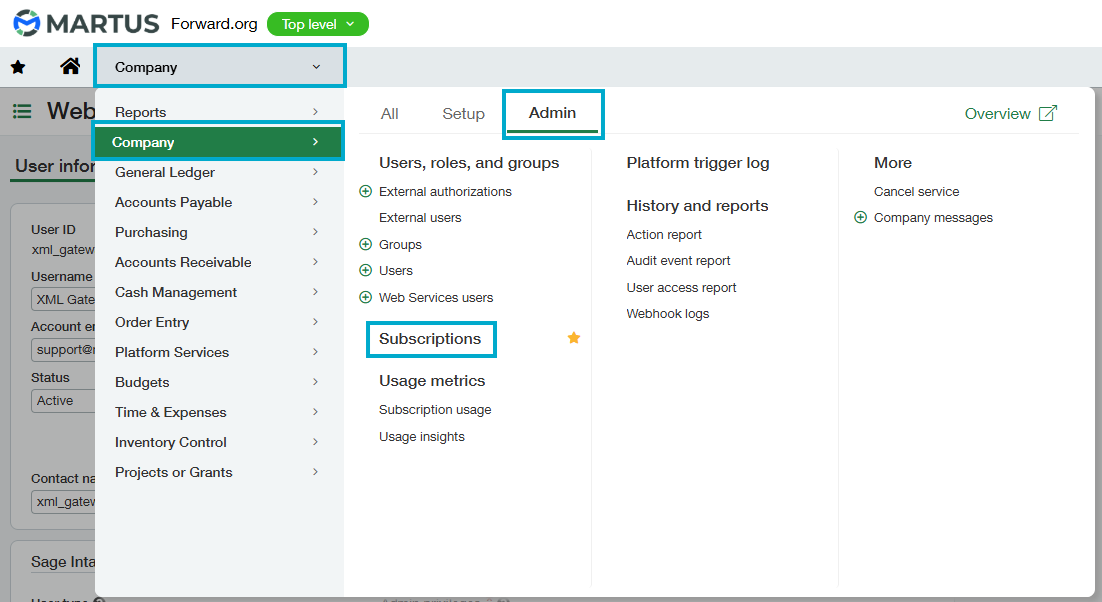Toggle the orange favorite star next to Subscriptions
This screenshot has height=602, width=1102.
[574, 338]
